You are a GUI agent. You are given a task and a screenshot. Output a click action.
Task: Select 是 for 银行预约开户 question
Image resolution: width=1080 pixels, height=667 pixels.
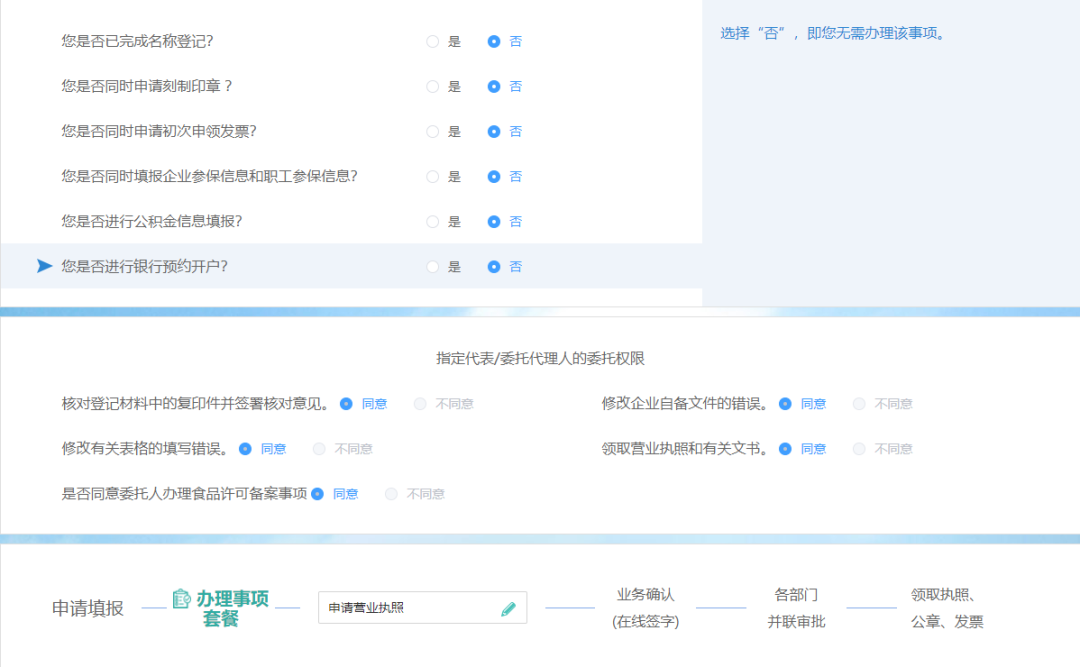(x=431, y=266)
